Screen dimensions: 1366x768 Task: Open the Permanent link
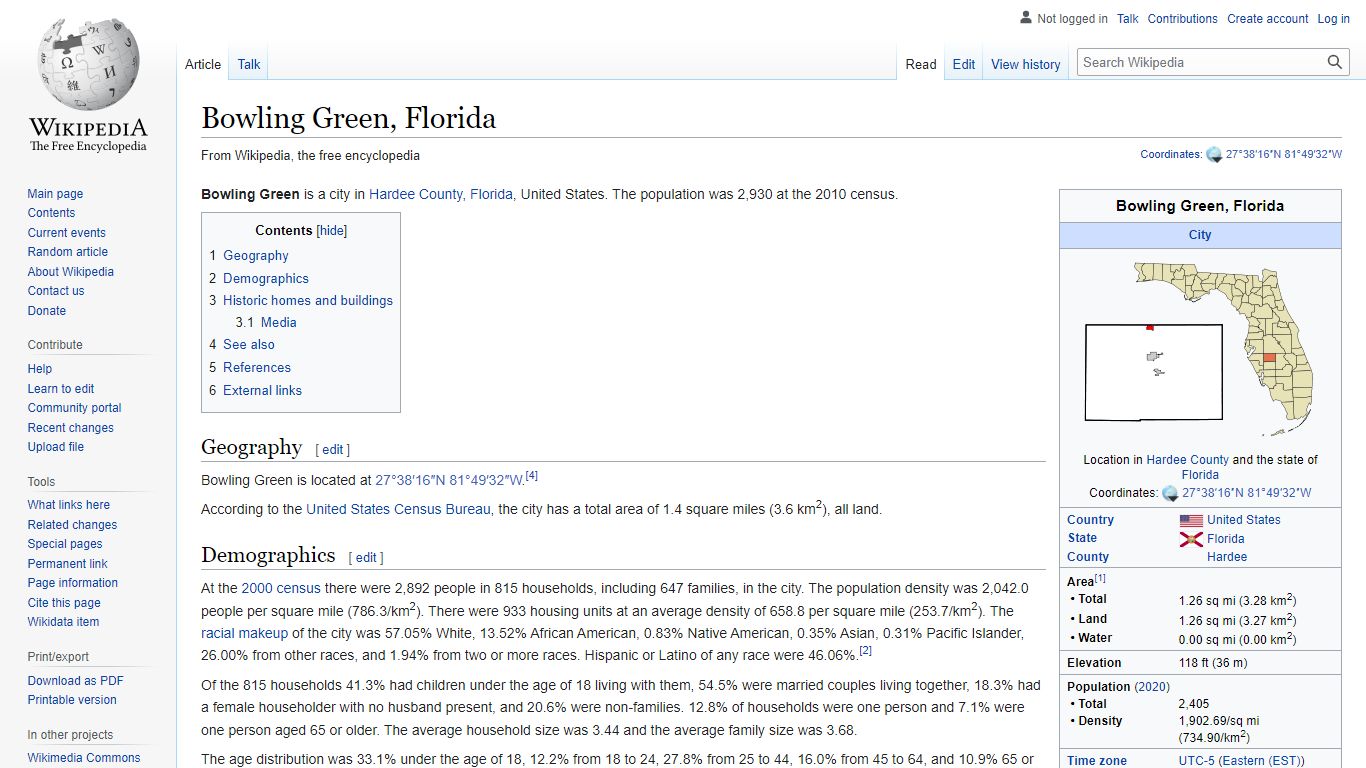tap(67, 564)
